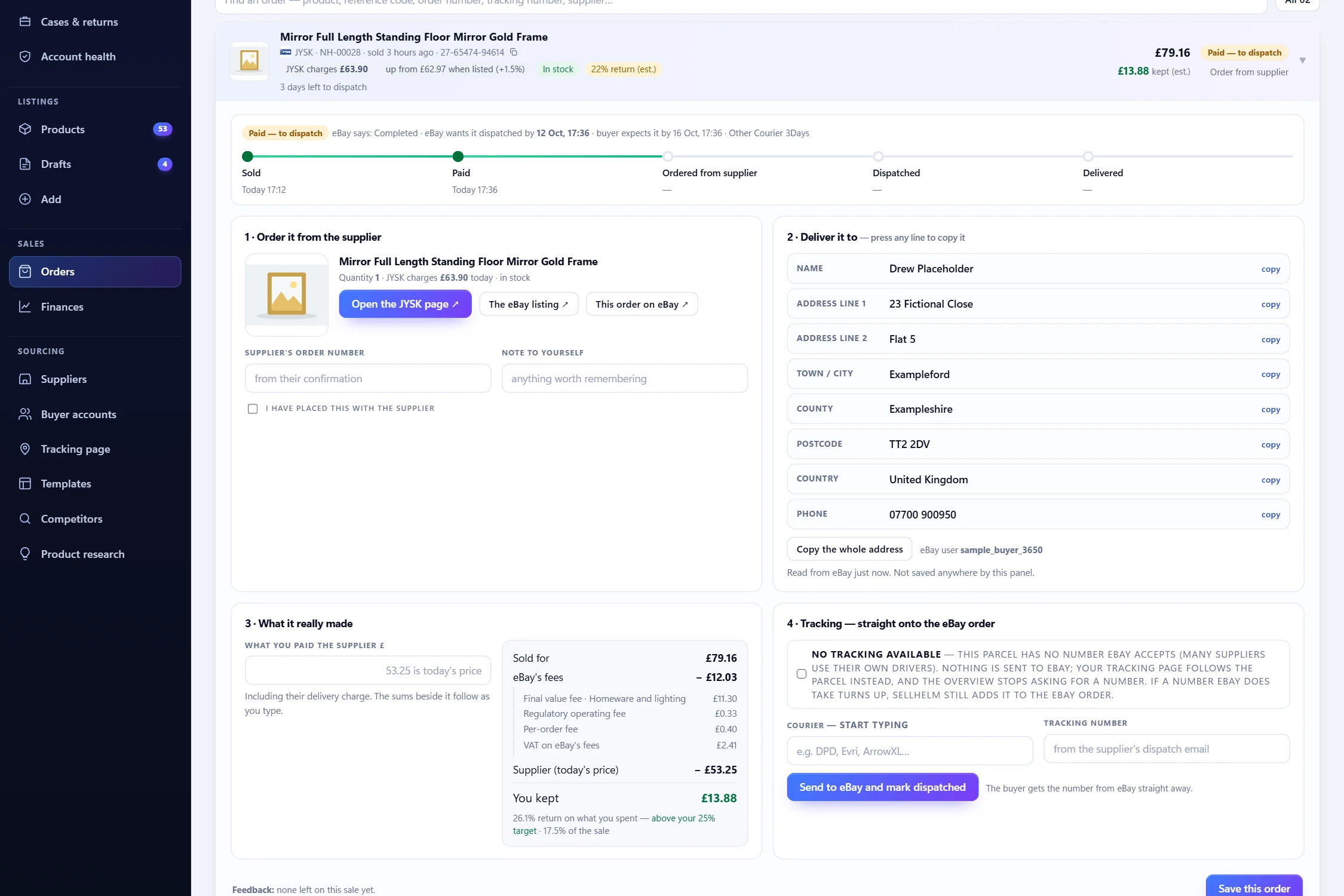Click the Tracking page pin icon

coord(25,449)
